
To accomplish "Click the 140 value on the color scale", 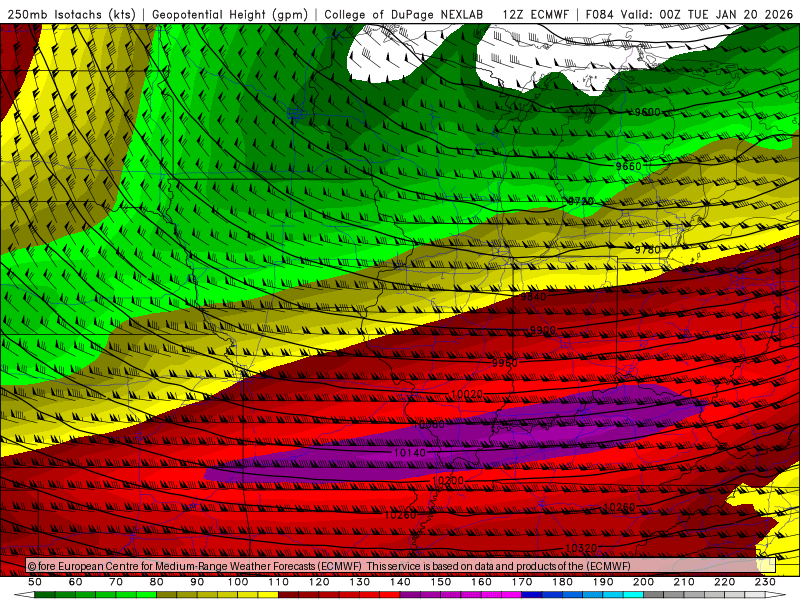I will click(400, 582).
